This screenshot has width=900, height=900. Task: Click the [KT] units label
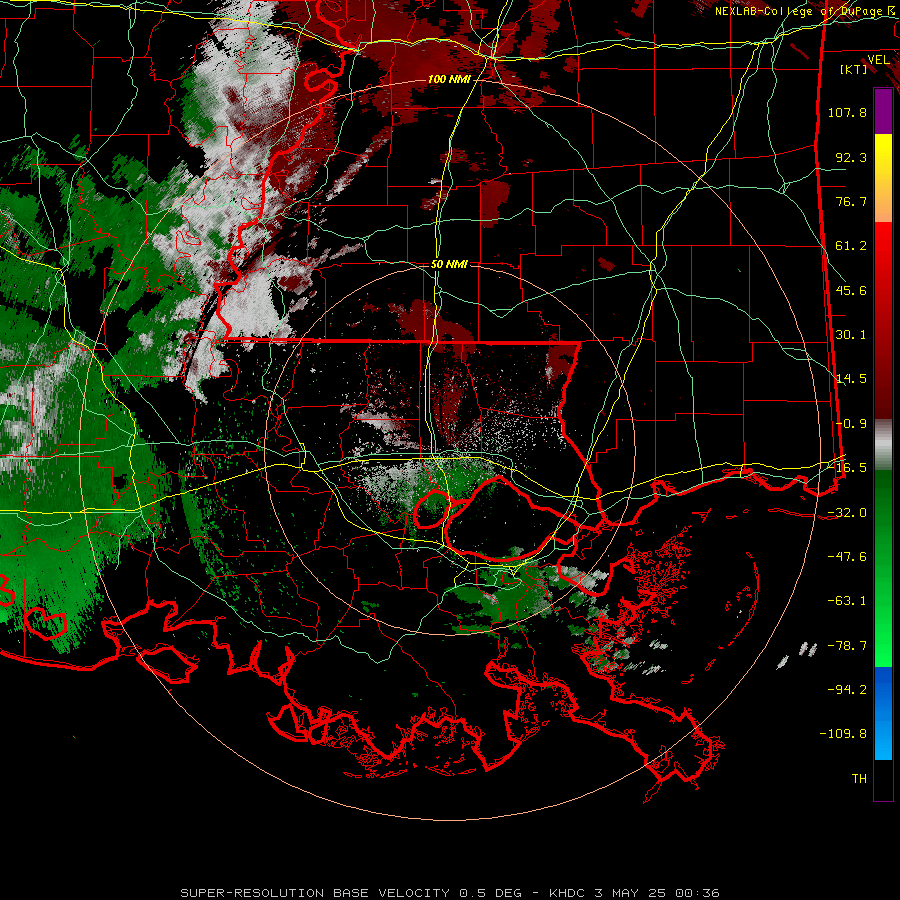click(x=853, y=69)
